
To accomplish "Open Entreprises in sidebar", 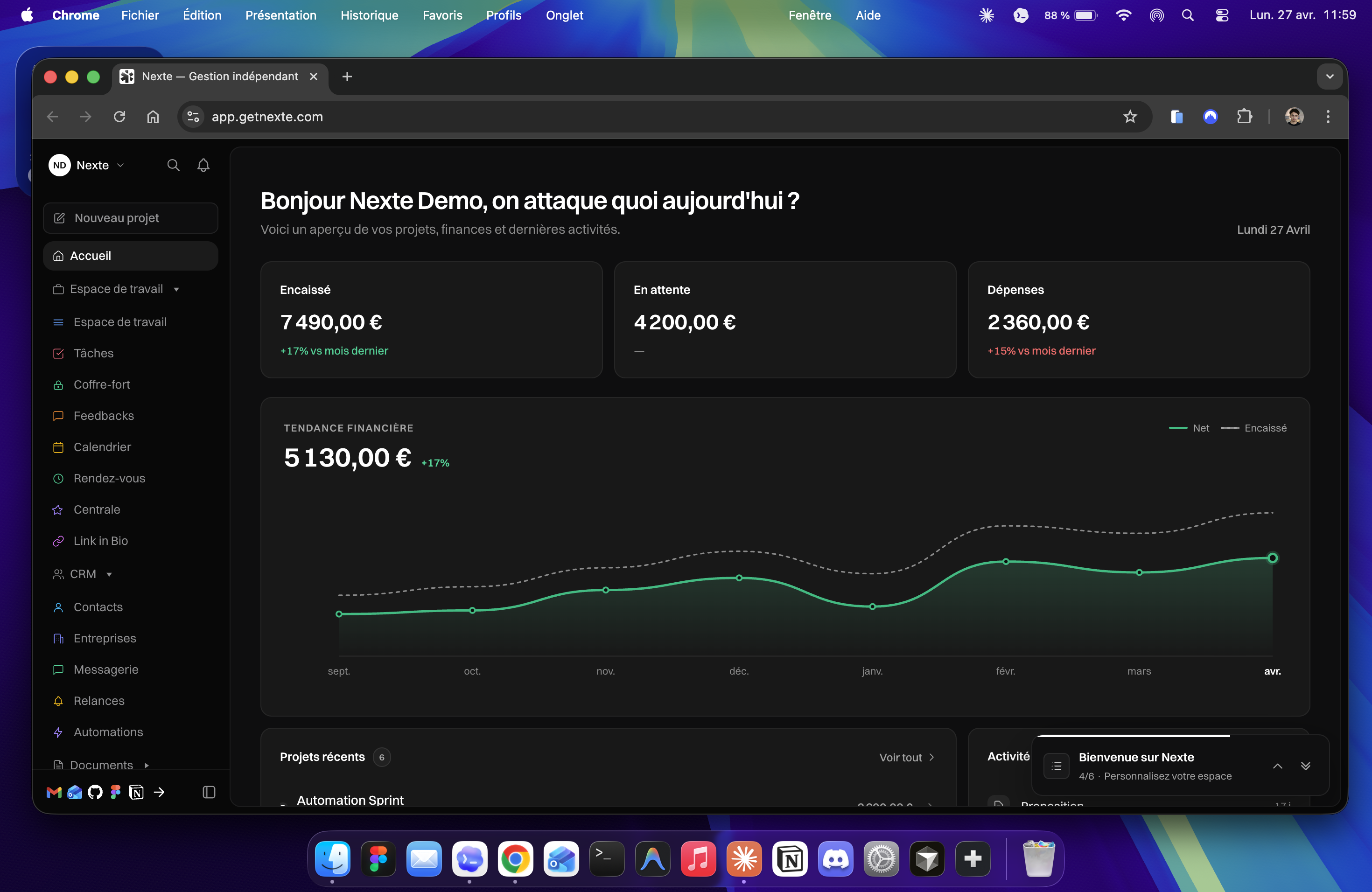I will point(130,639).
